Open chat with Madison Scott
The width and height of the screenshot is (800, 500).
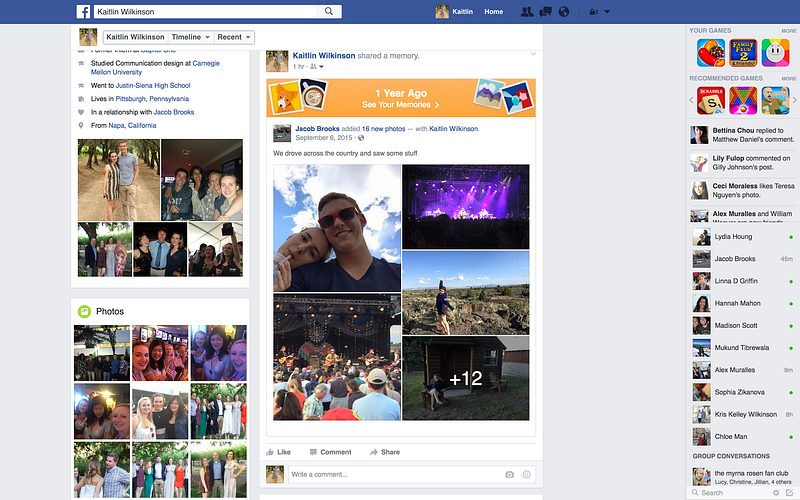tap(743, 326)
